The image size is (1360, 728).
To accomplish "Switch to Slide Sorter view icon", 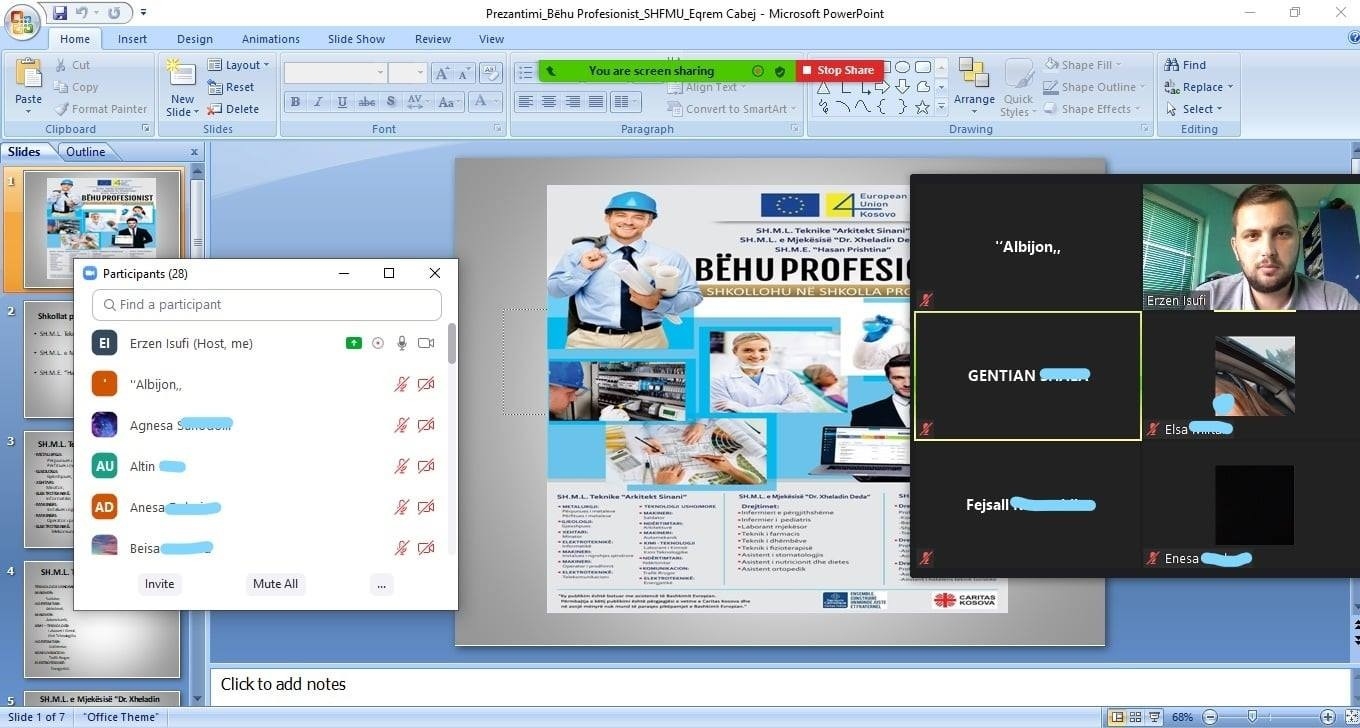I will point(1135,717).
